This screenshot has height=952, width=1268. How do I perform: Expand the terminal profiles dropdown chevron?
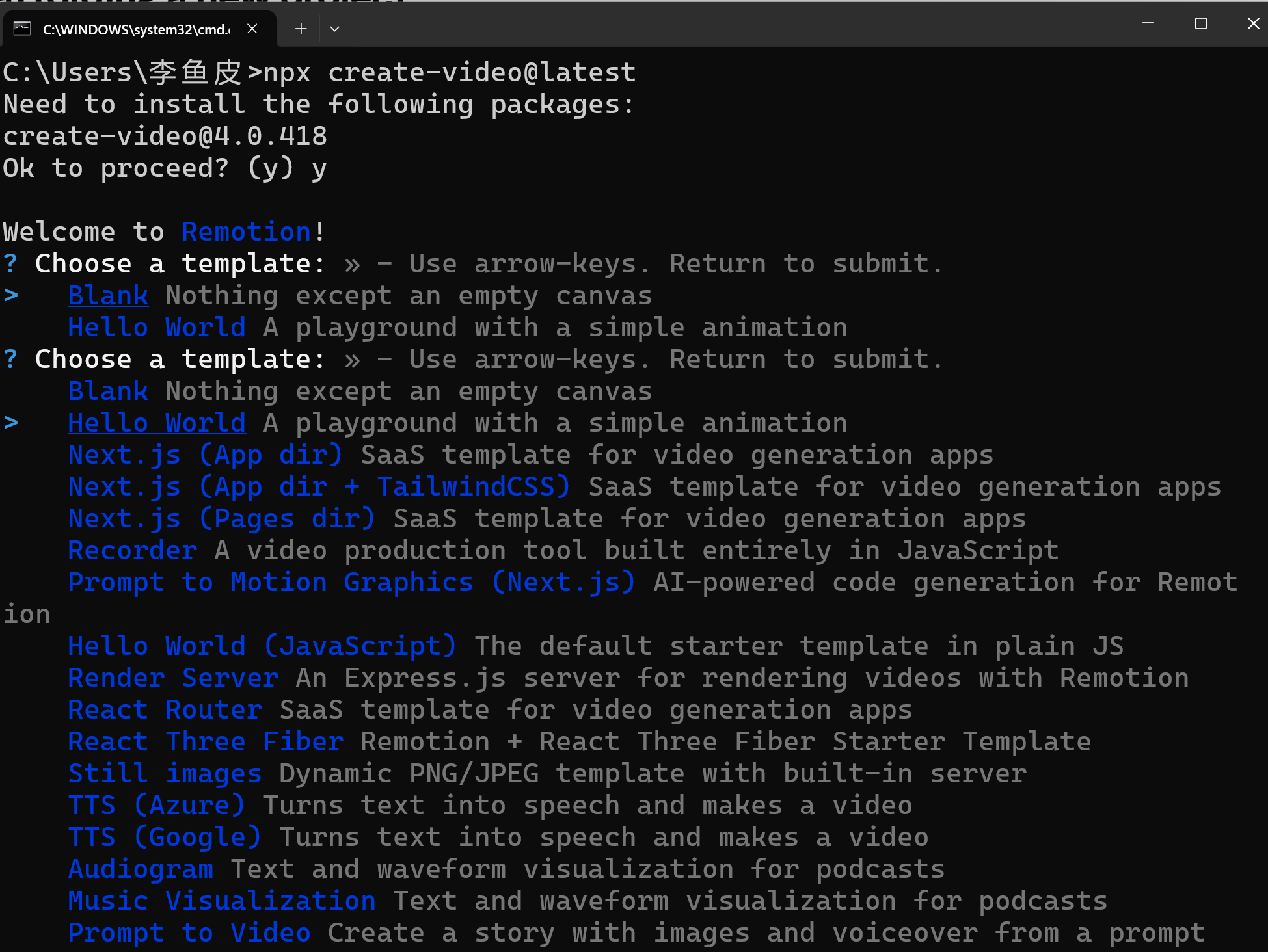point(334,29)
